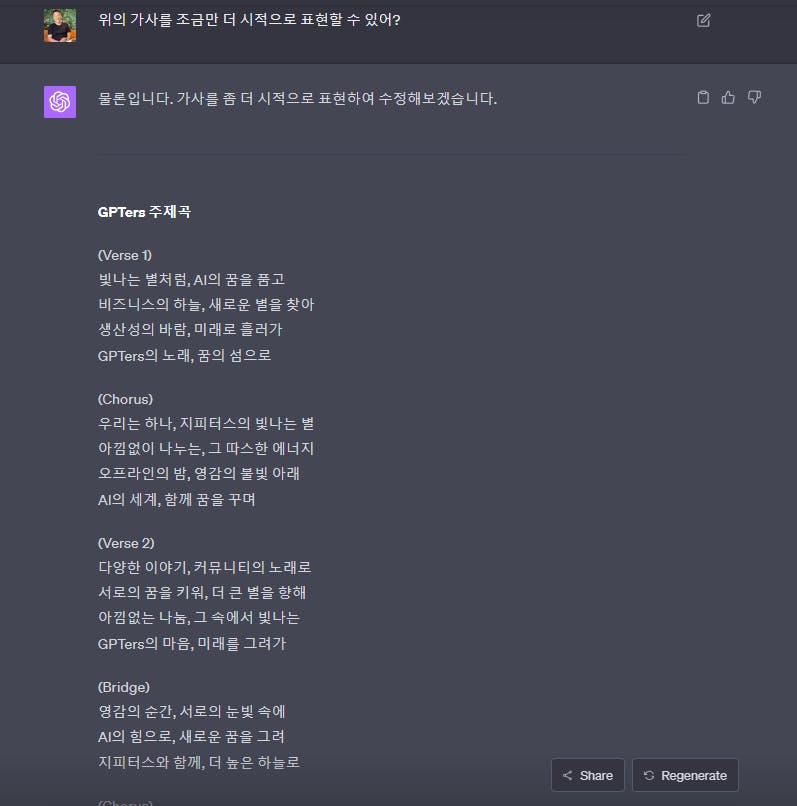This screenshot has width=797, height=806.
Task: Click the (Verse 2) label
Action: [x=126, y=543]
